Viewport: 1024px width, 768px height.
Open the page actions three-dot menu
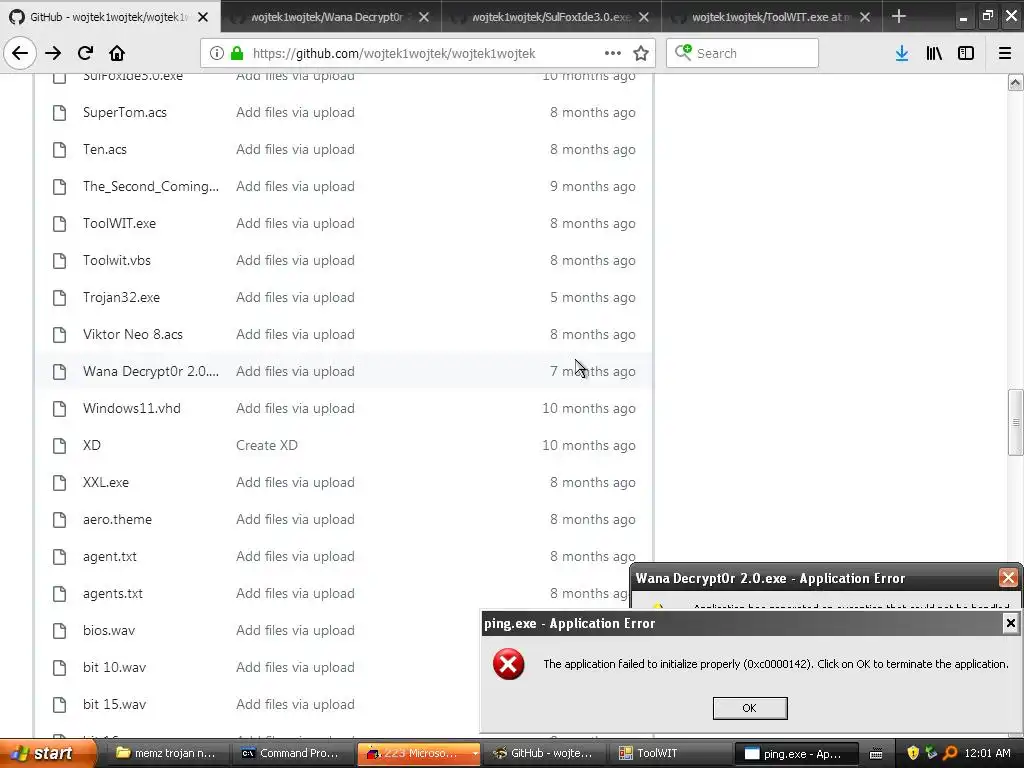[x=613, y=53]
